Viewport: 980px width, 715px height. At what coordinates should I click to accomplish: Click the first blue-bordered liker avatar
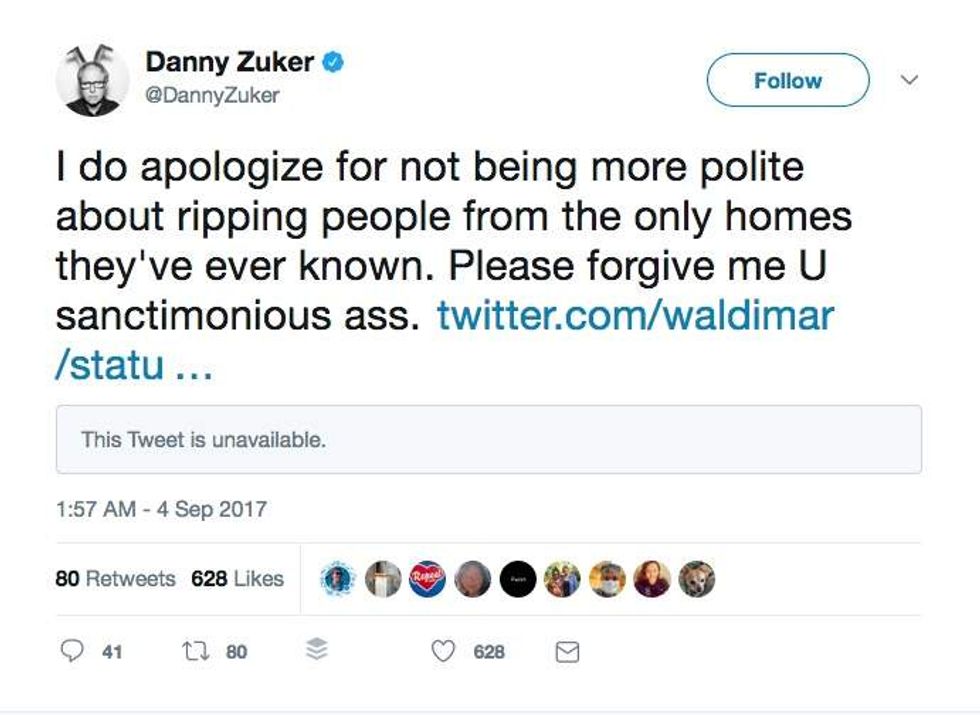click(x=338, y=579)
